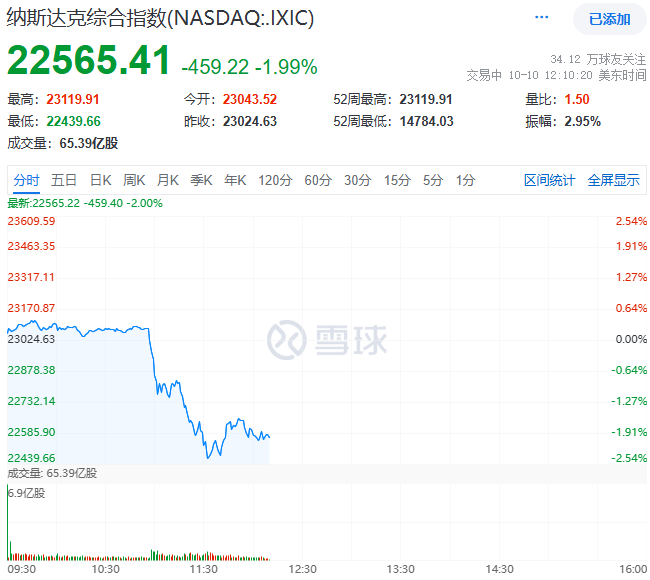Click the 雪球 watermark logo on chart
The height and width of the screenshot is (580, 650).
328,339
